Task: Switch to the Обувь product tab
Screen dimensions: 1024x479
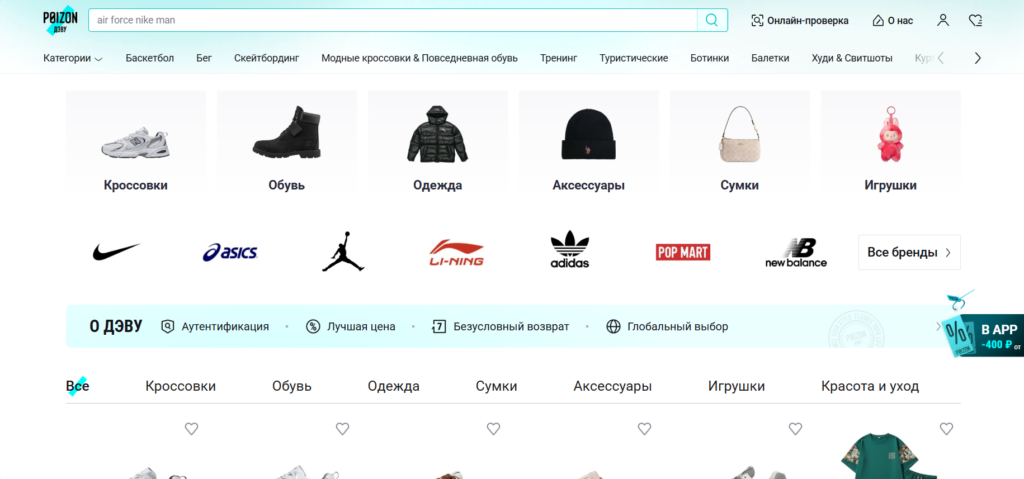Action: point(292,386)
